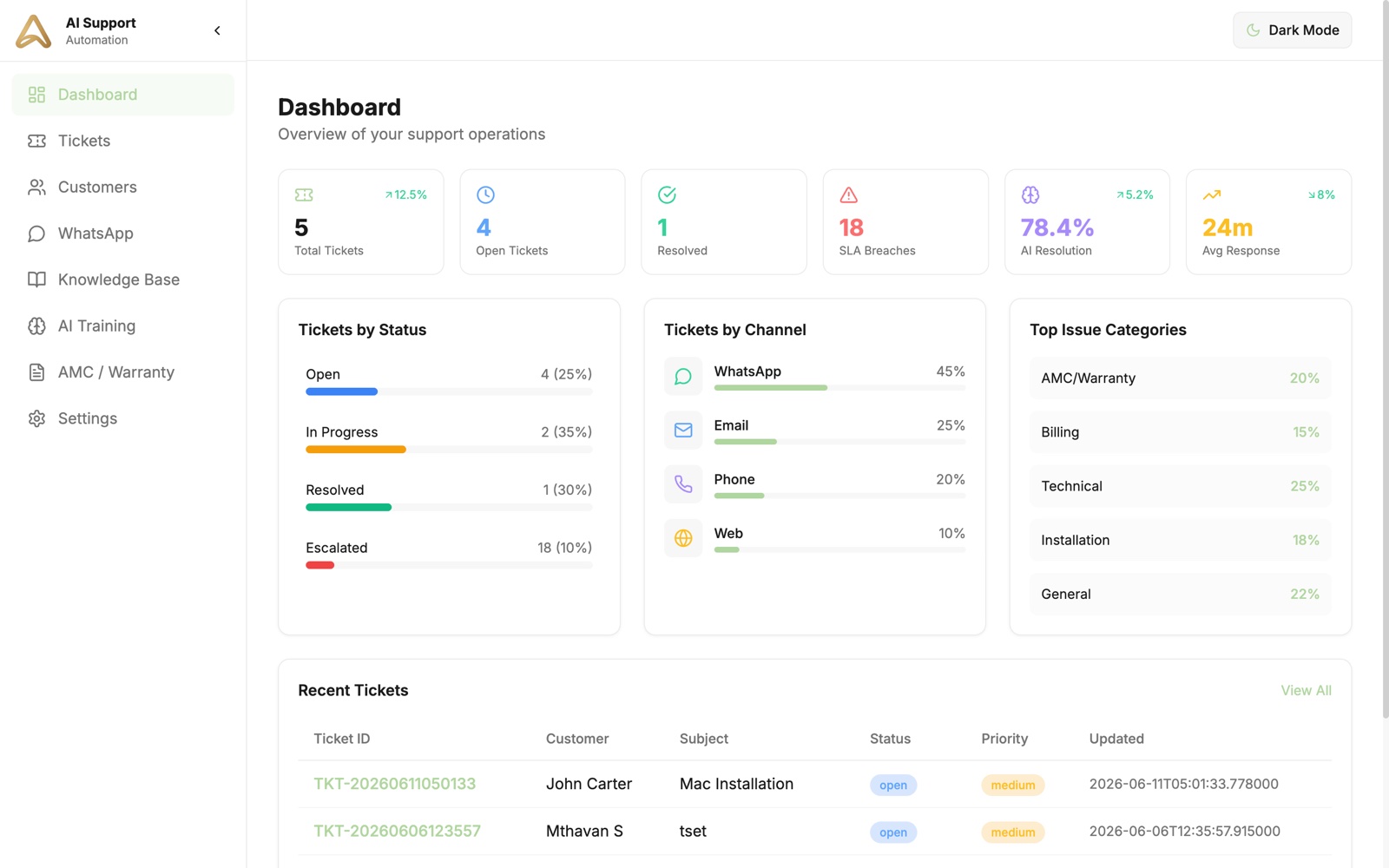1389x868 pixels.
Task: Click the Email 25% channel bar
Action: [x=746, y=442]
